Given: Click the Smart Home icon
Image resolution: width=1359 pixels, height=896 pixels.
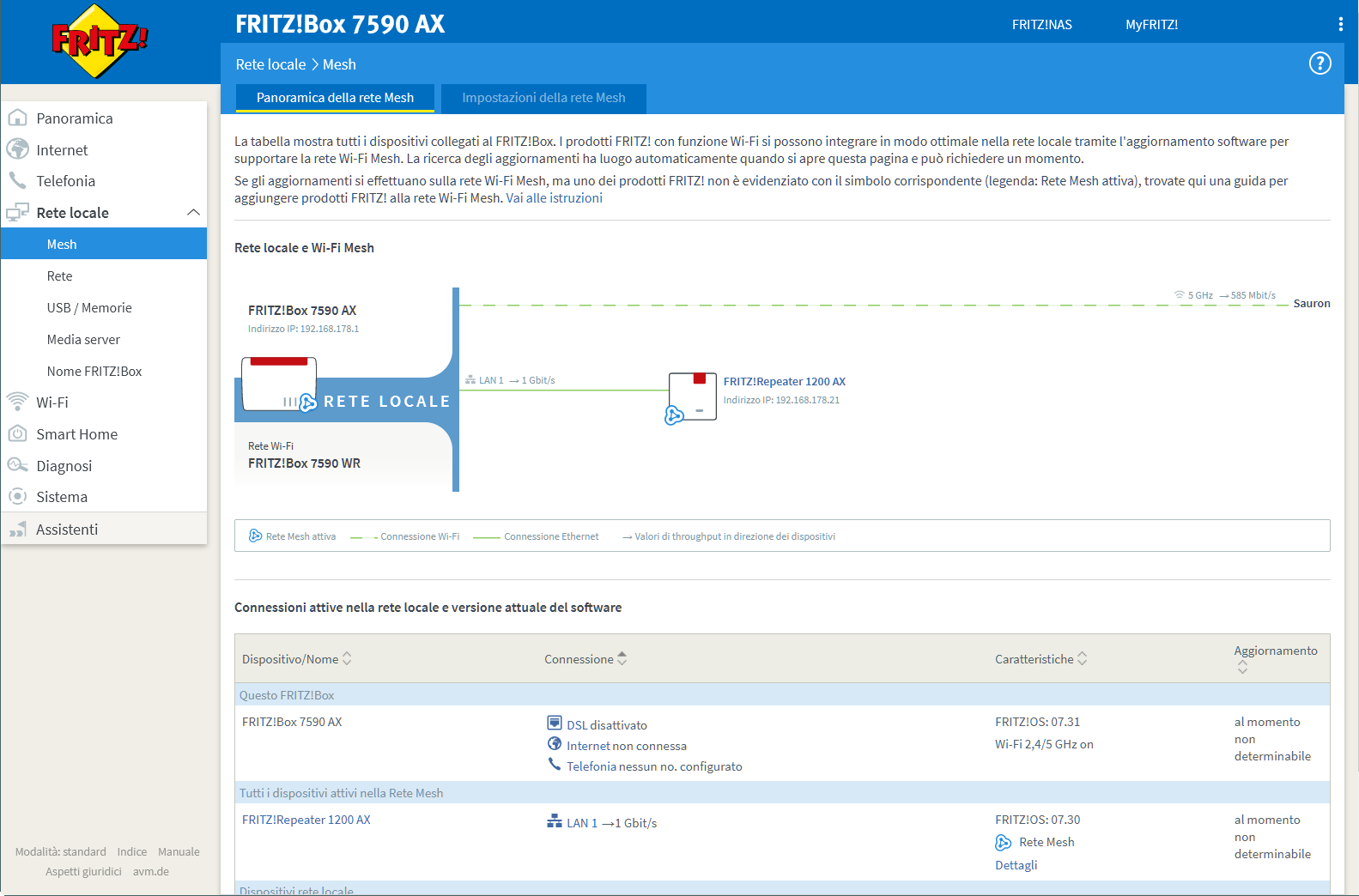Looking at the screenshot, I should pos(17,434).
